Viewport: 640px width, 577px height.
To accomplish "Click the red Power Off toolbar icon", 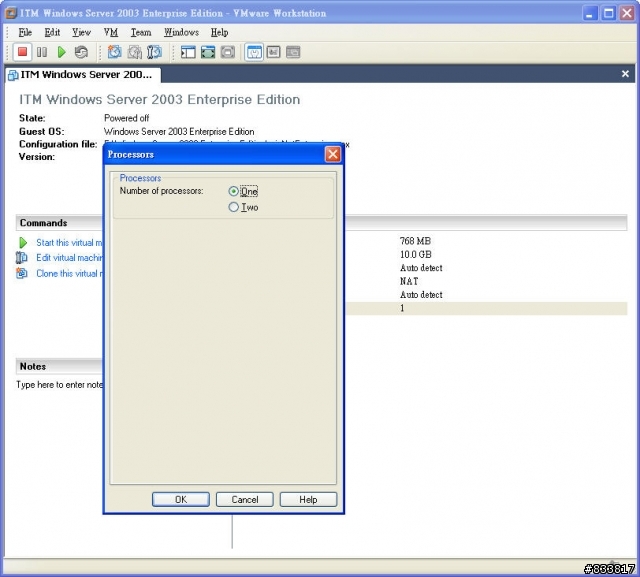I will 22,52.
